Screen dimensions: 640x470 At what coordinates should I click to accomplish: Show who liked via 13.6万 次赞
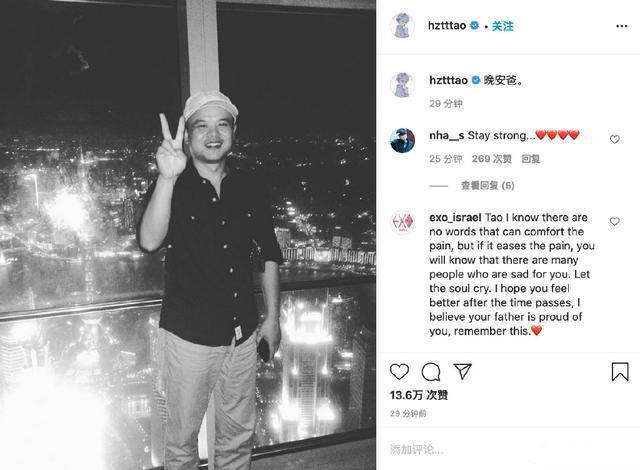pos(419,395)
